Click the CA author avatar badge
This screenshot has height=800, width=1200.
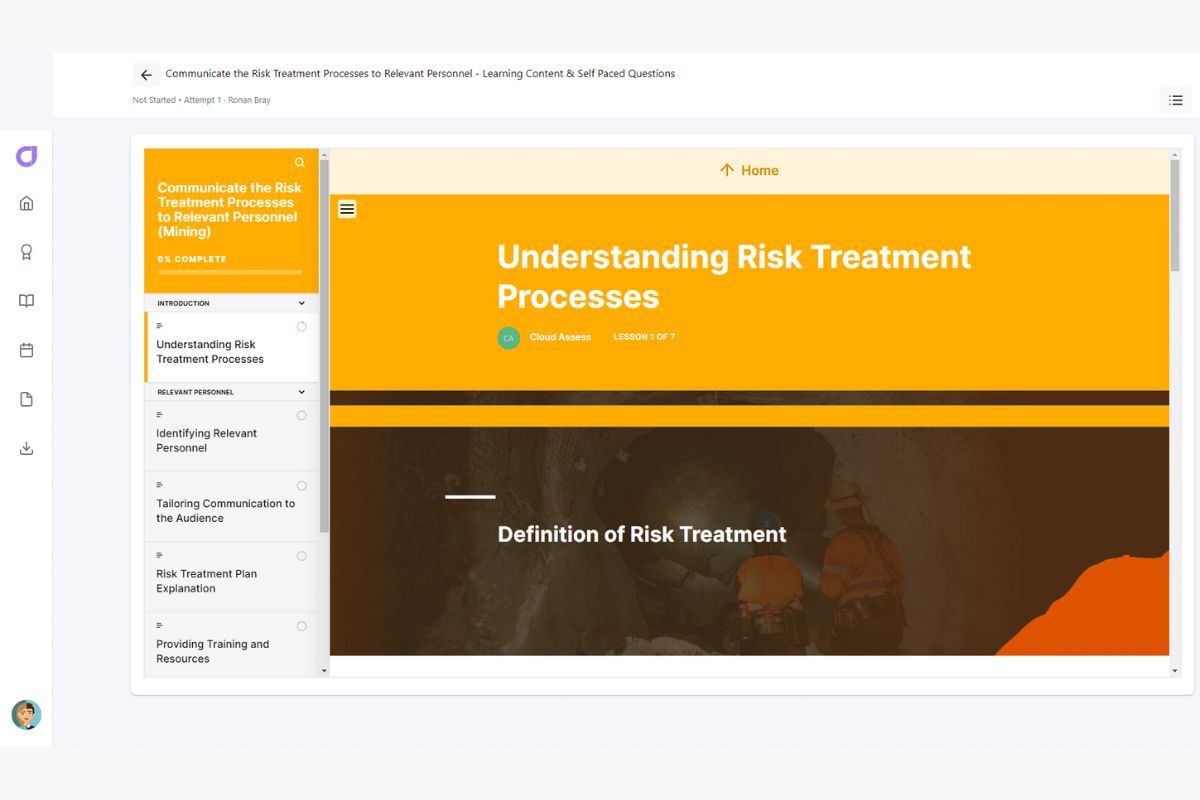click(x=508, y=338)
